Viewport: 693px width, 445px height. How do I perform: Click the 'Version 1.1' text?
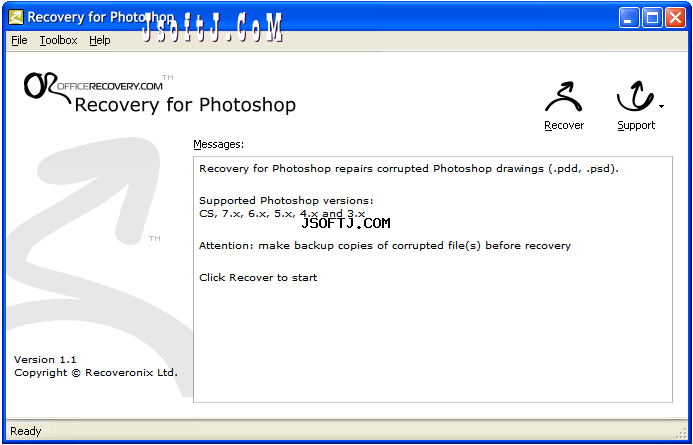point(45,359)
